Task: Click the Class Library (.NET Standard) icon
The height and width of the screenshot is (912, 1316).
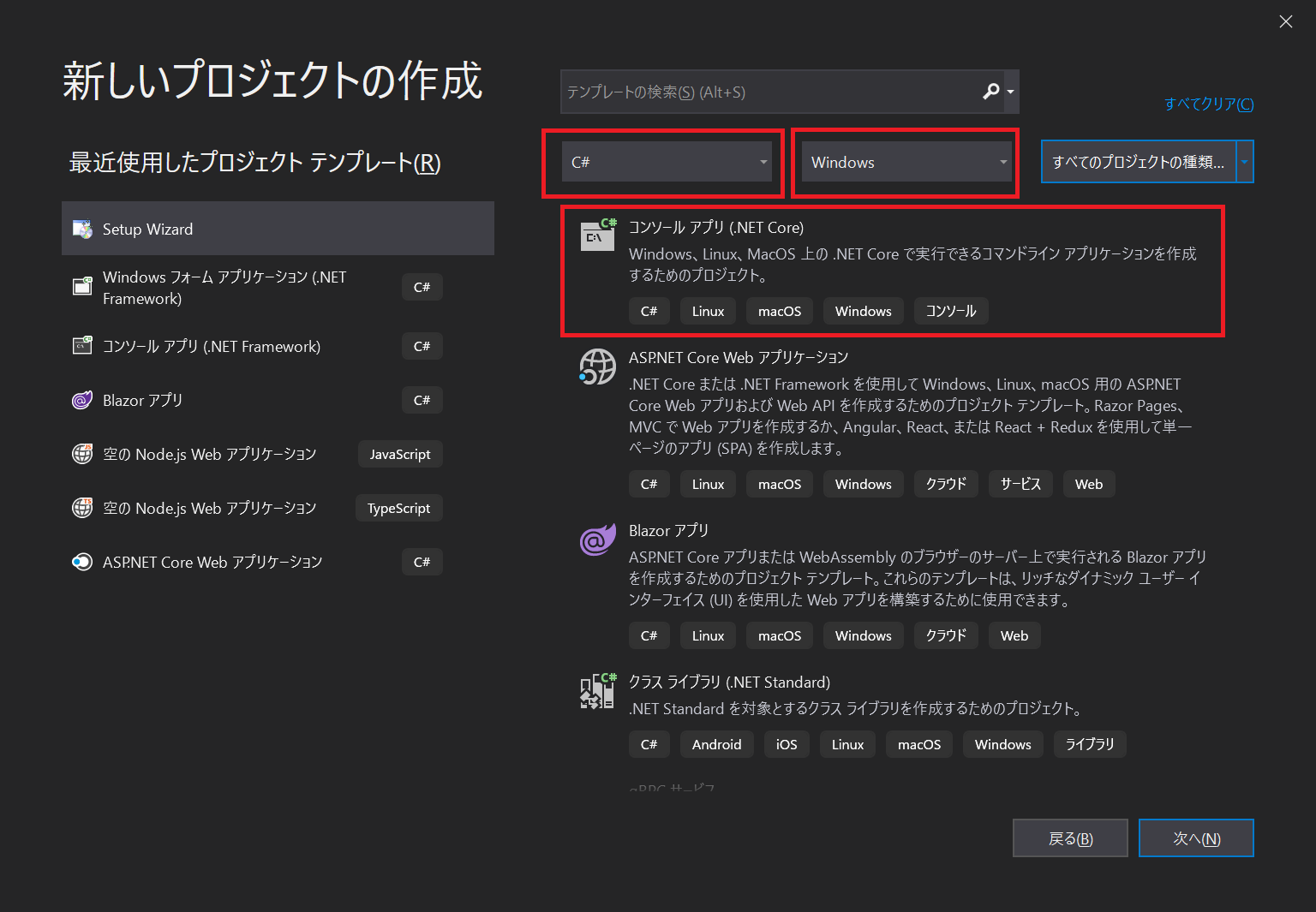Action: point(597,691)
